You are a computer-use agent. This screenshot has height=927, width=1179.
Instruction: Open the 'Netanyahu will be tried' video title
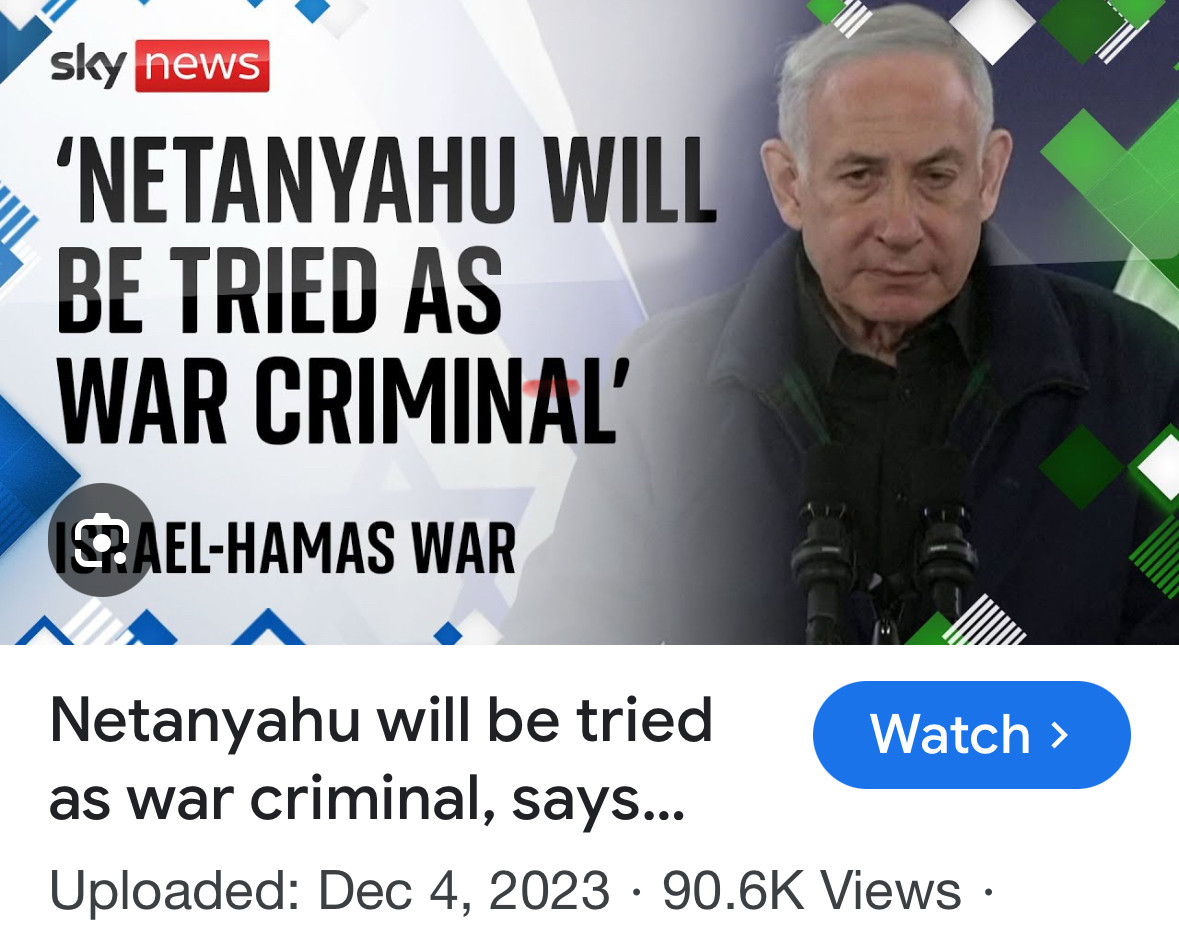tap(380, 759)
